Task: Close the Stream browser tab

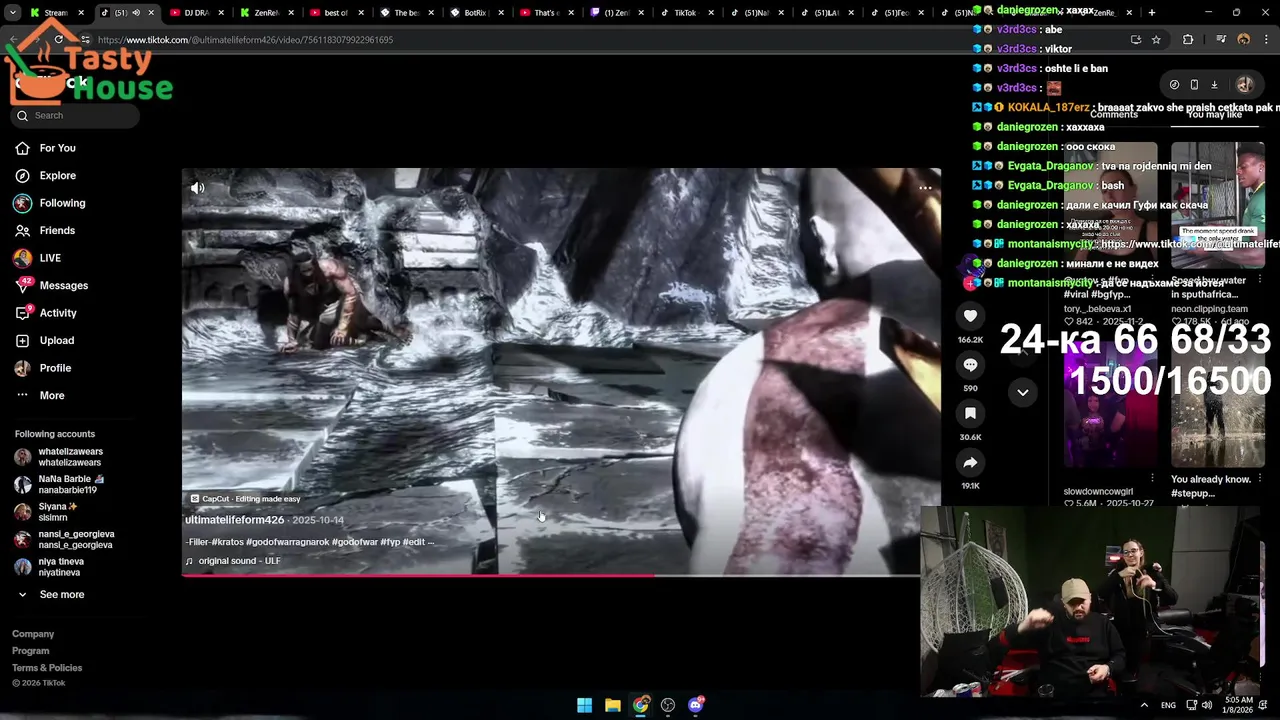Action: 81,13
